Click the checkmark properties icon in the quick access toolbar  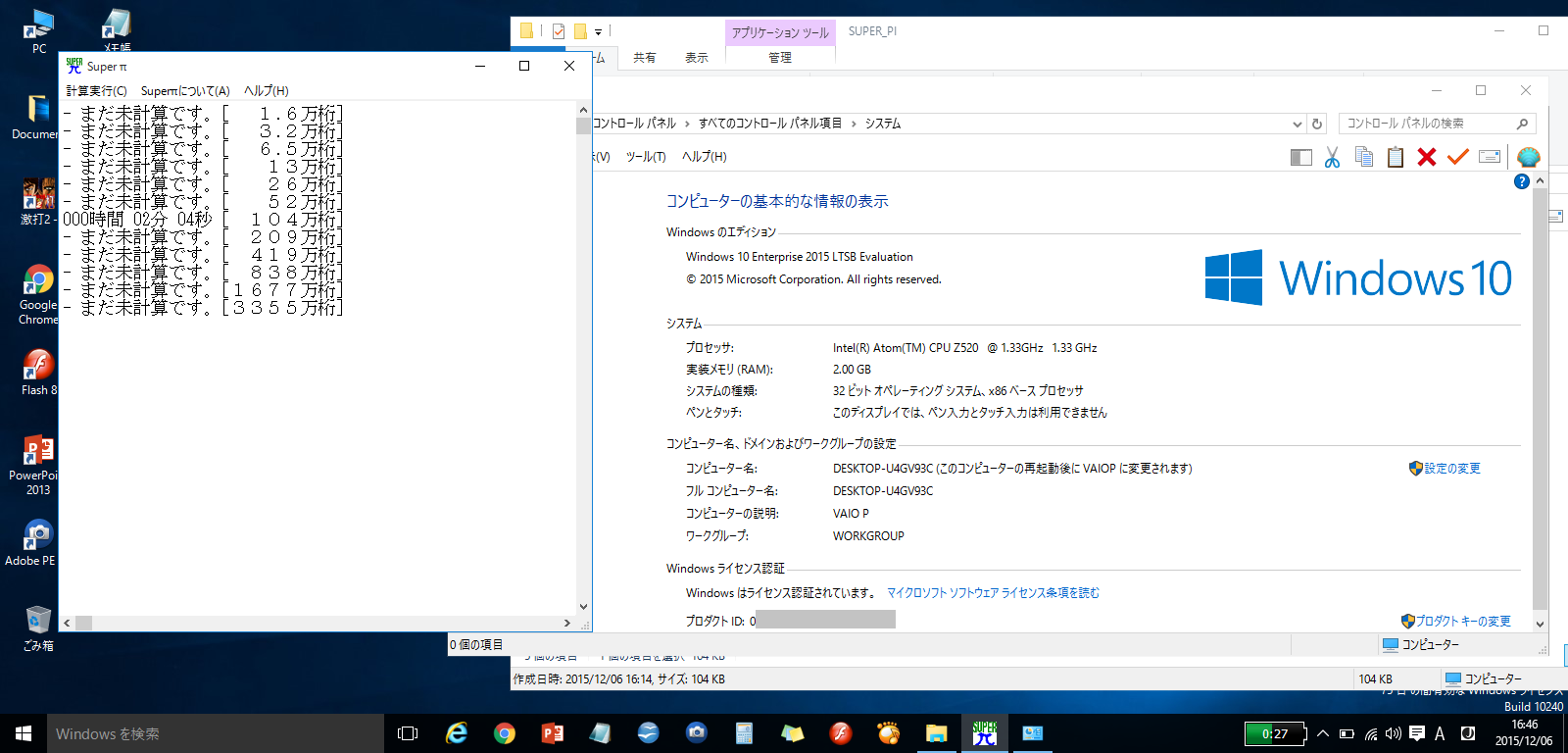click(x=558, y=31)
